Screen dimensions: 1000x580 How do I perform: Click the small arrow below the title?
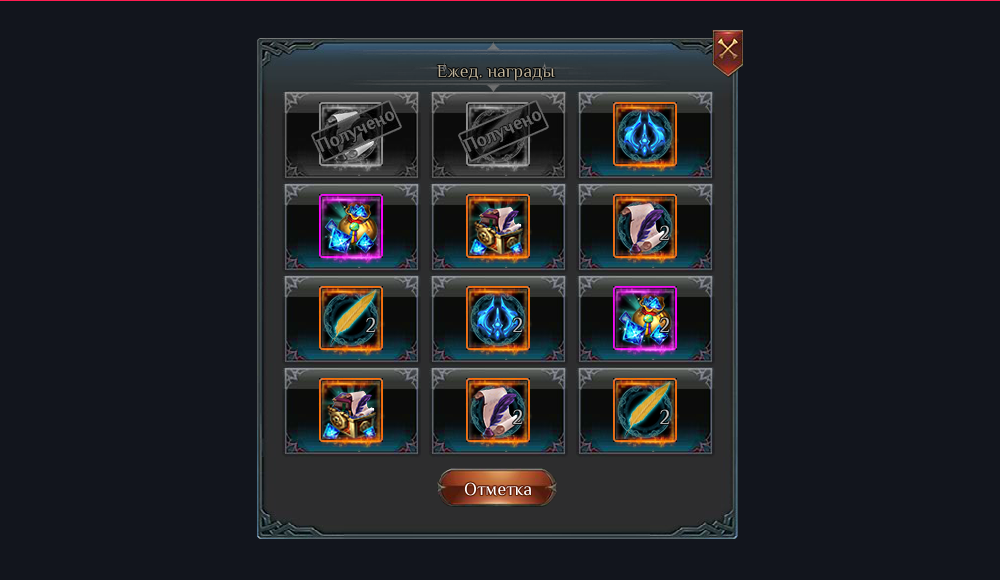pyautogui.click(x=493, y=87)
